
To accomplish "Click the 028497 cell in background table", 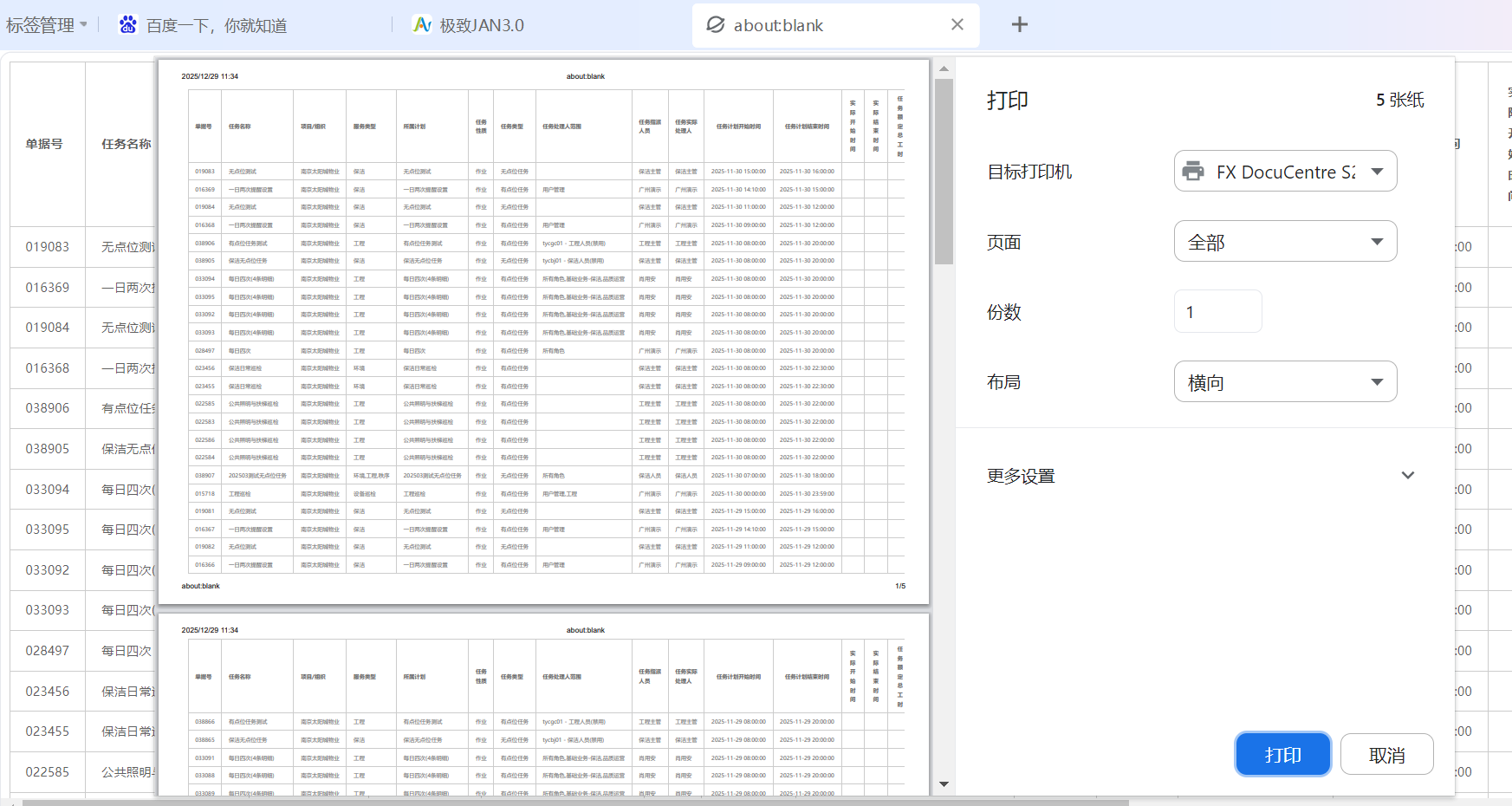I will click(48, 651).
